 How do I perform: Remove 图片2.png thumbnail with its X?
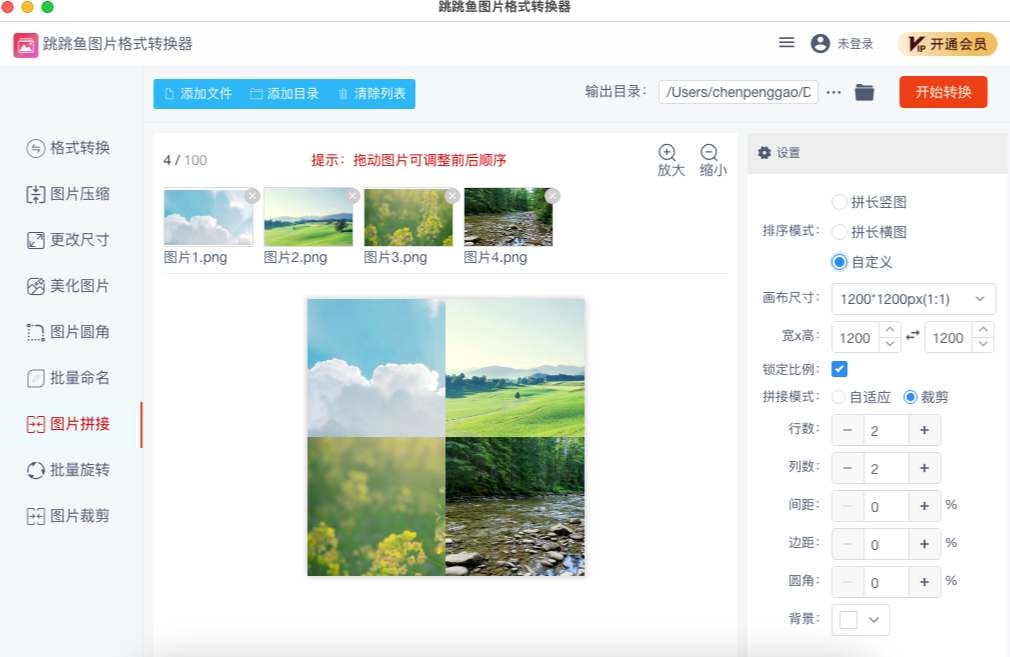(352, 196)
